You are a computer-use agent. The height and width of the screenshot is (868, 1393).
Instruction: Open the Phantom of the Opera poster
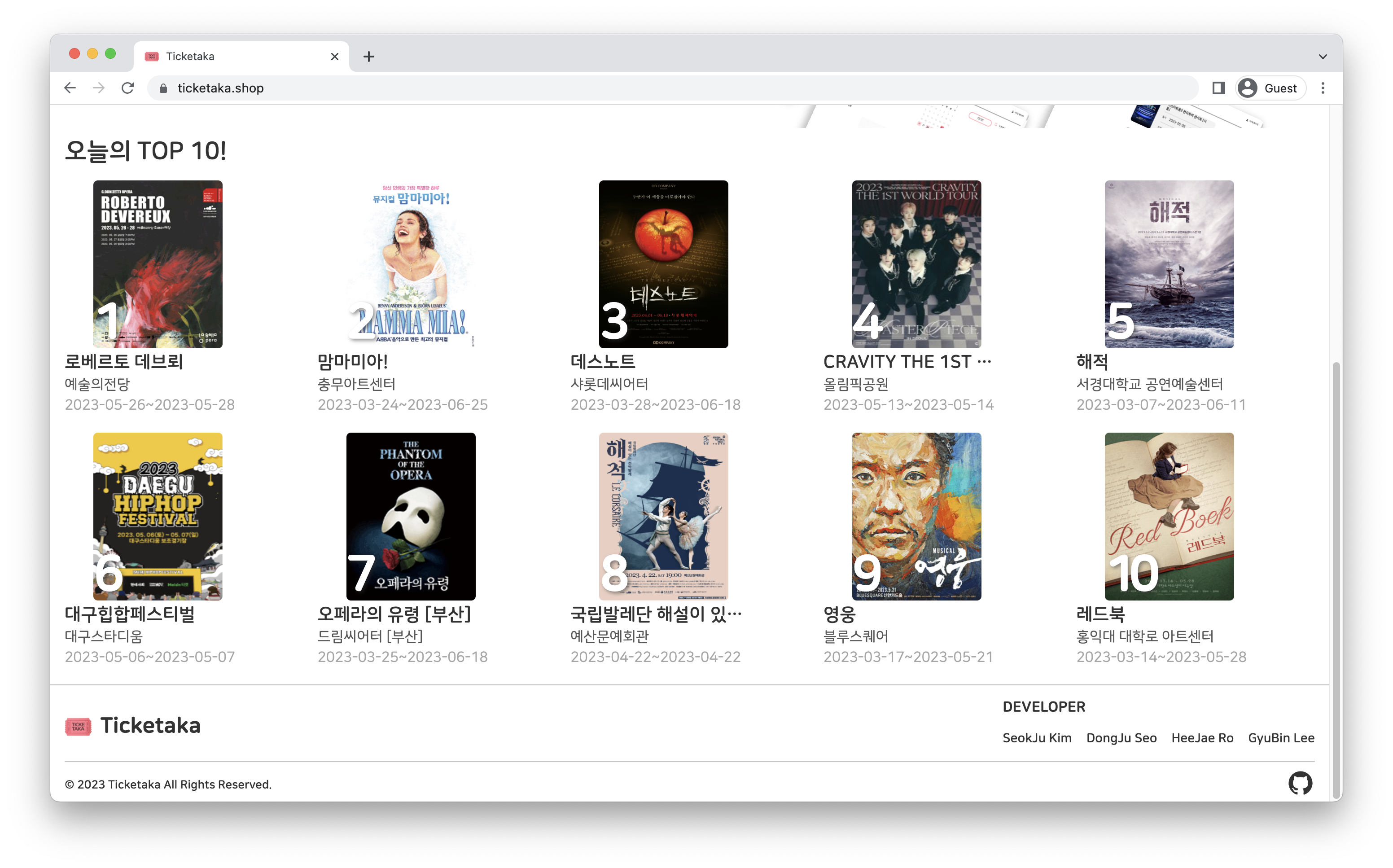pos(411,516)
